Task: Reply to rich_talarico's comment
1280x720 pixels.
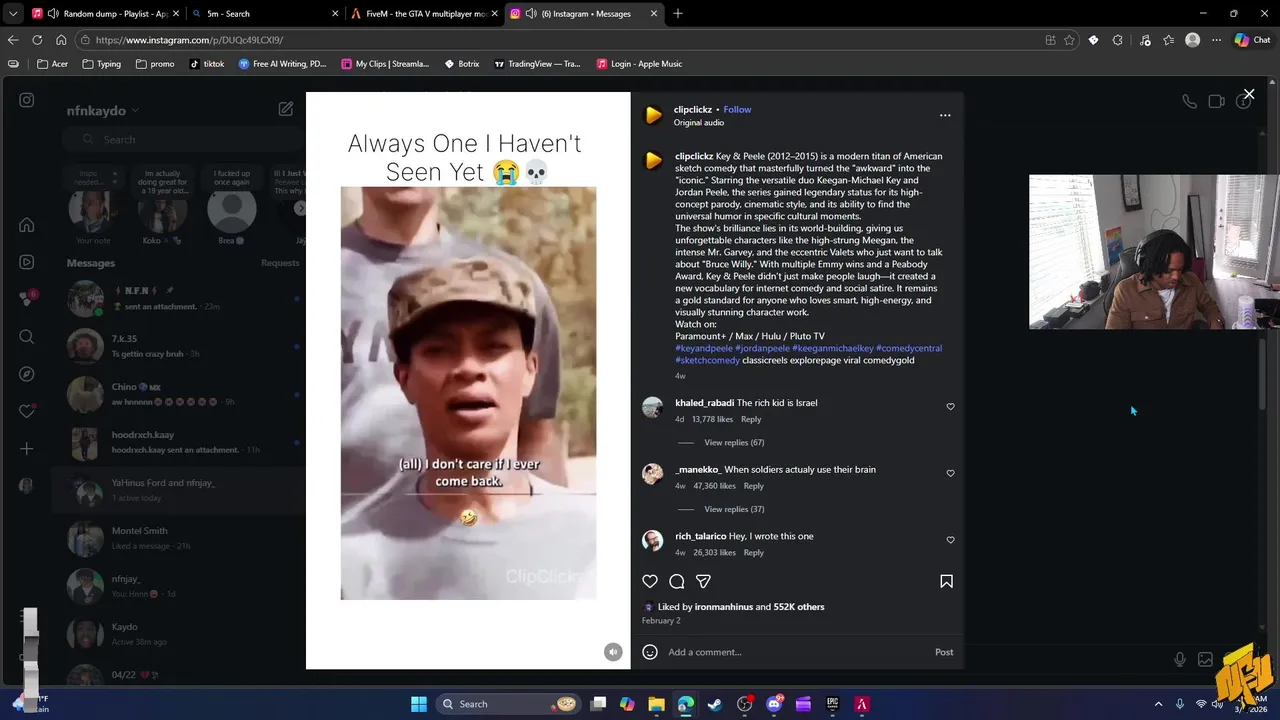Action: [754, 552]
